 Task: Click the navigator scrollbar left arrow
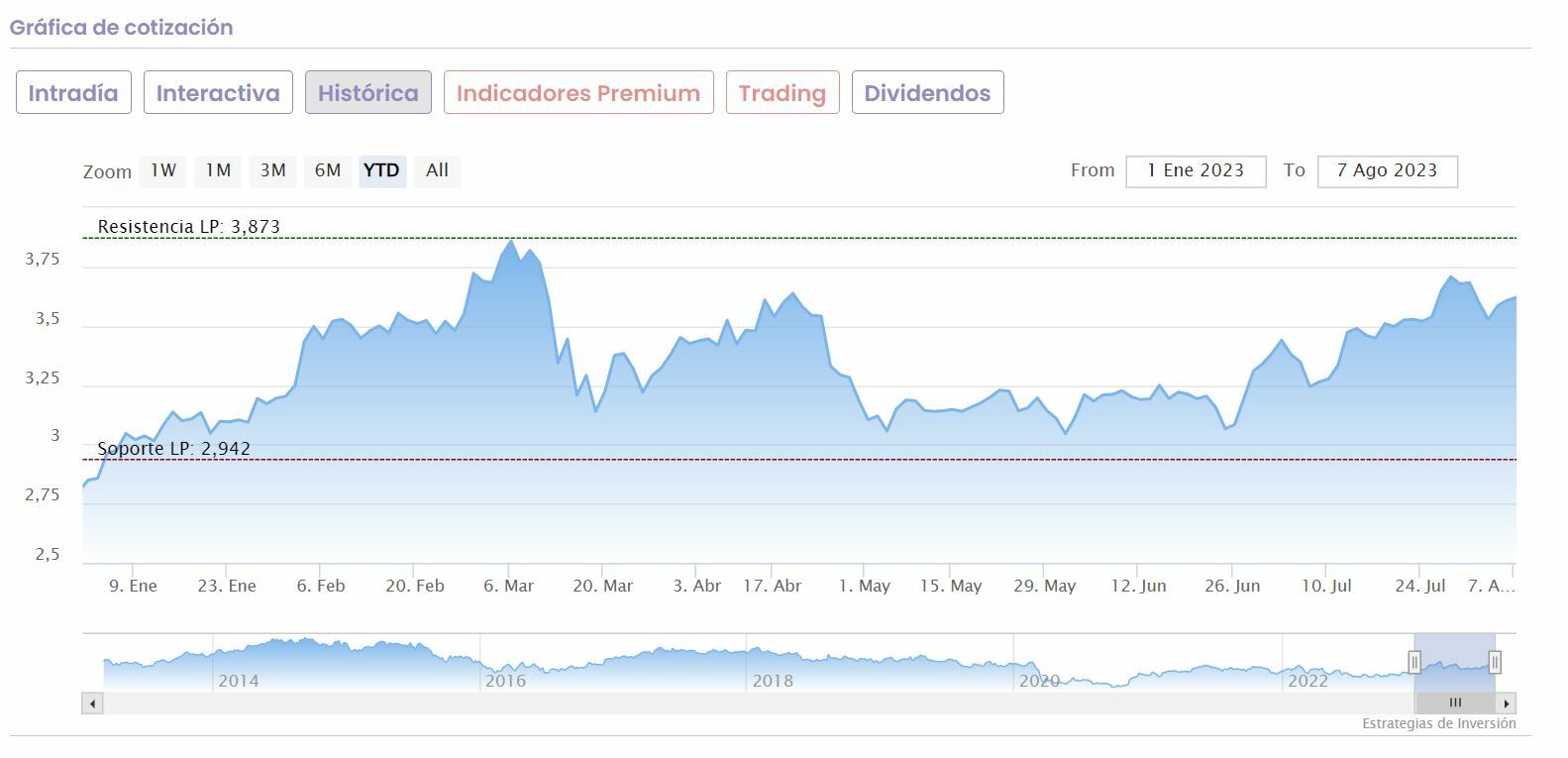pyautogui.click(x=92, y=704)
